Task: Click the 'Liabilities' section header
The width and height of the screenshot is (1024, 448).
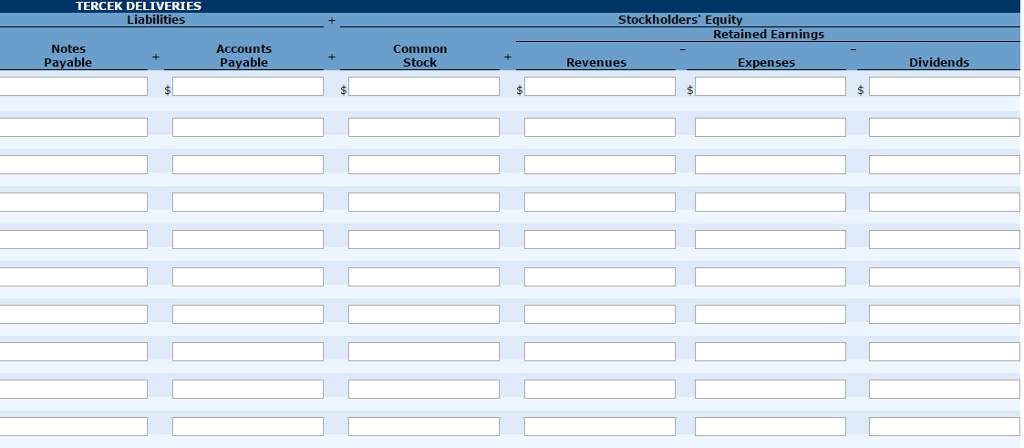Action: point(155,20)
